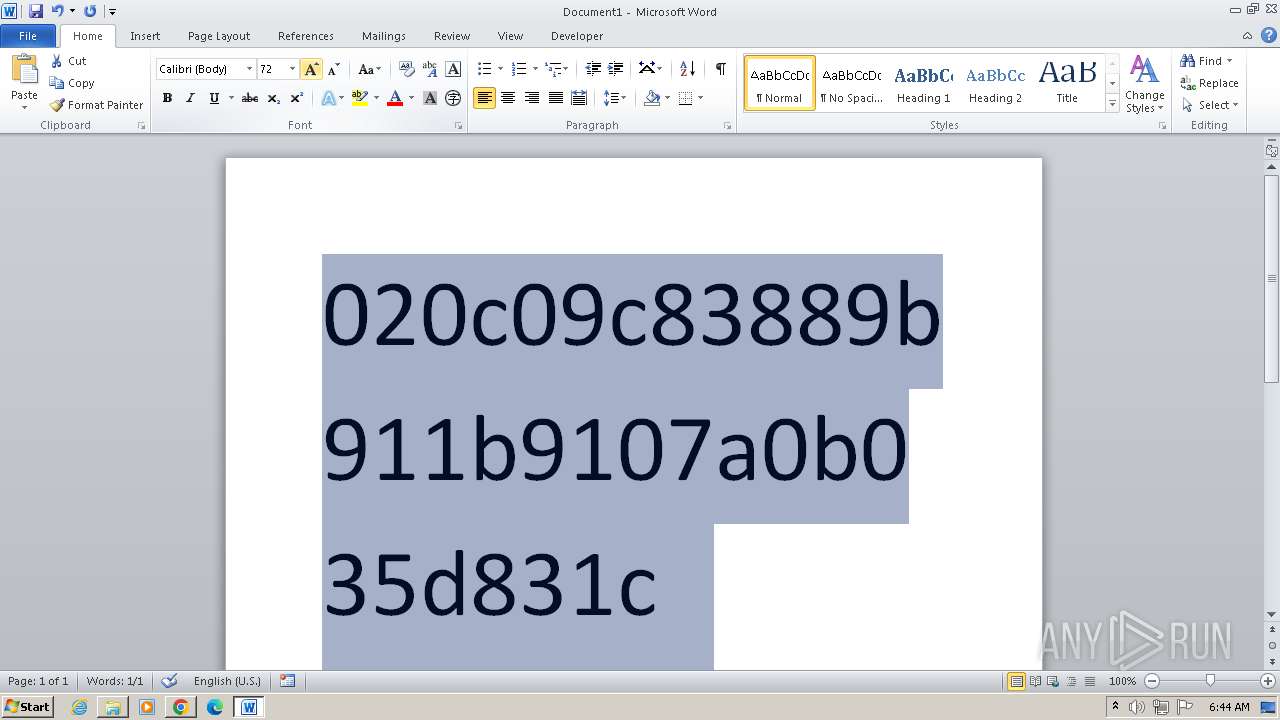Set alignment to Align Left
The height and width of the screenshot is (720, 1280).
tap(484, 98)
